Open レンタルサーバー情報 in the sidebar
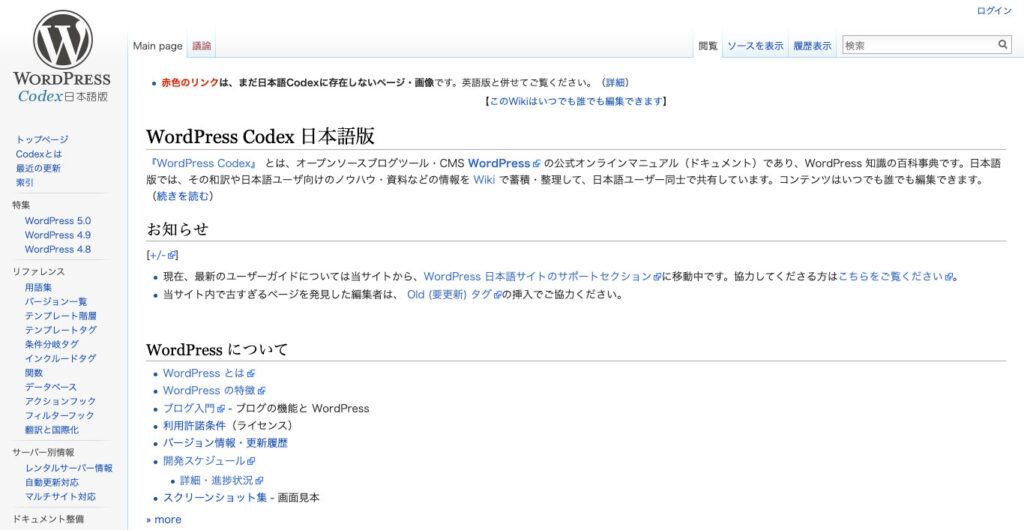1024x530 pixels. [x=69, y=469]
